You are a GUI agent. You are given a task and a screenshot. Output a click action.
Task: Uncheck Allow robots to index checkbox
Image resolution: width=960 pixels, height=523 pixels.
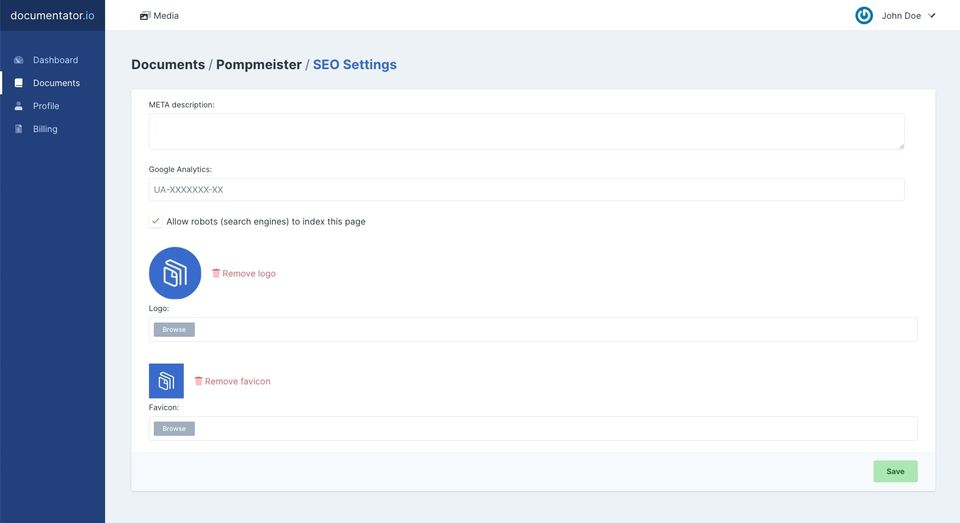pyautogui.click(x=156, y=221)
